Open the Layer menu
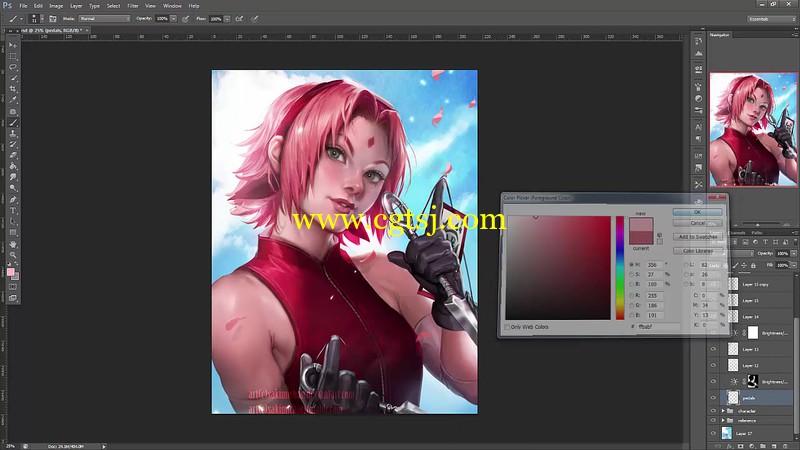The width and height of the screenshot is (800, 450). coord(76,6)
